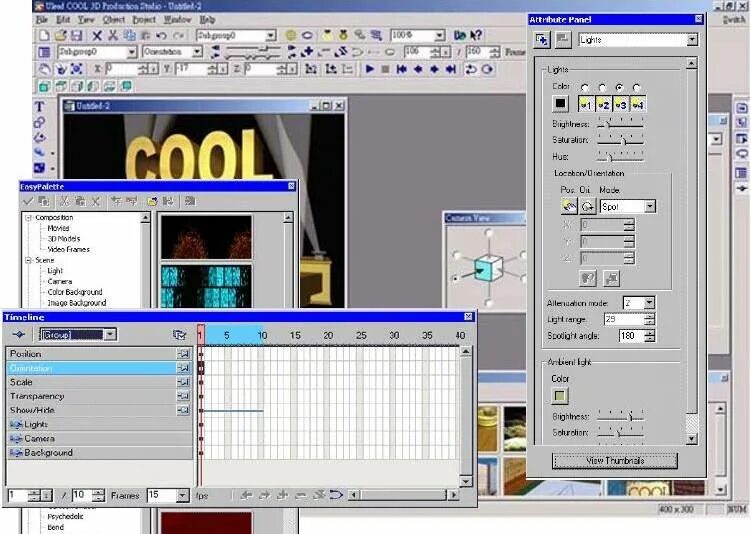Click the New document icon in toolbar

pos(44,35)
